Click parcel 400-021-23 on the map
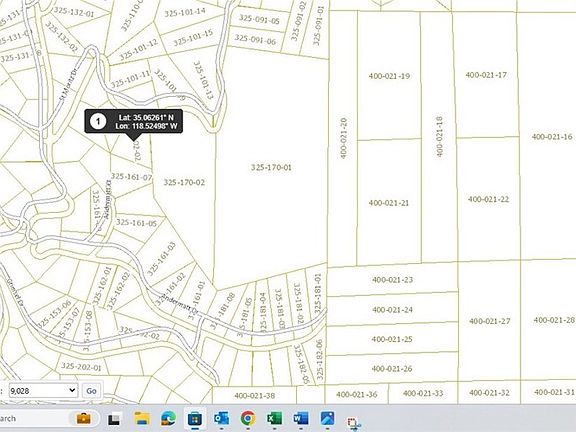 pyautogui.click(x=392, y=280)
